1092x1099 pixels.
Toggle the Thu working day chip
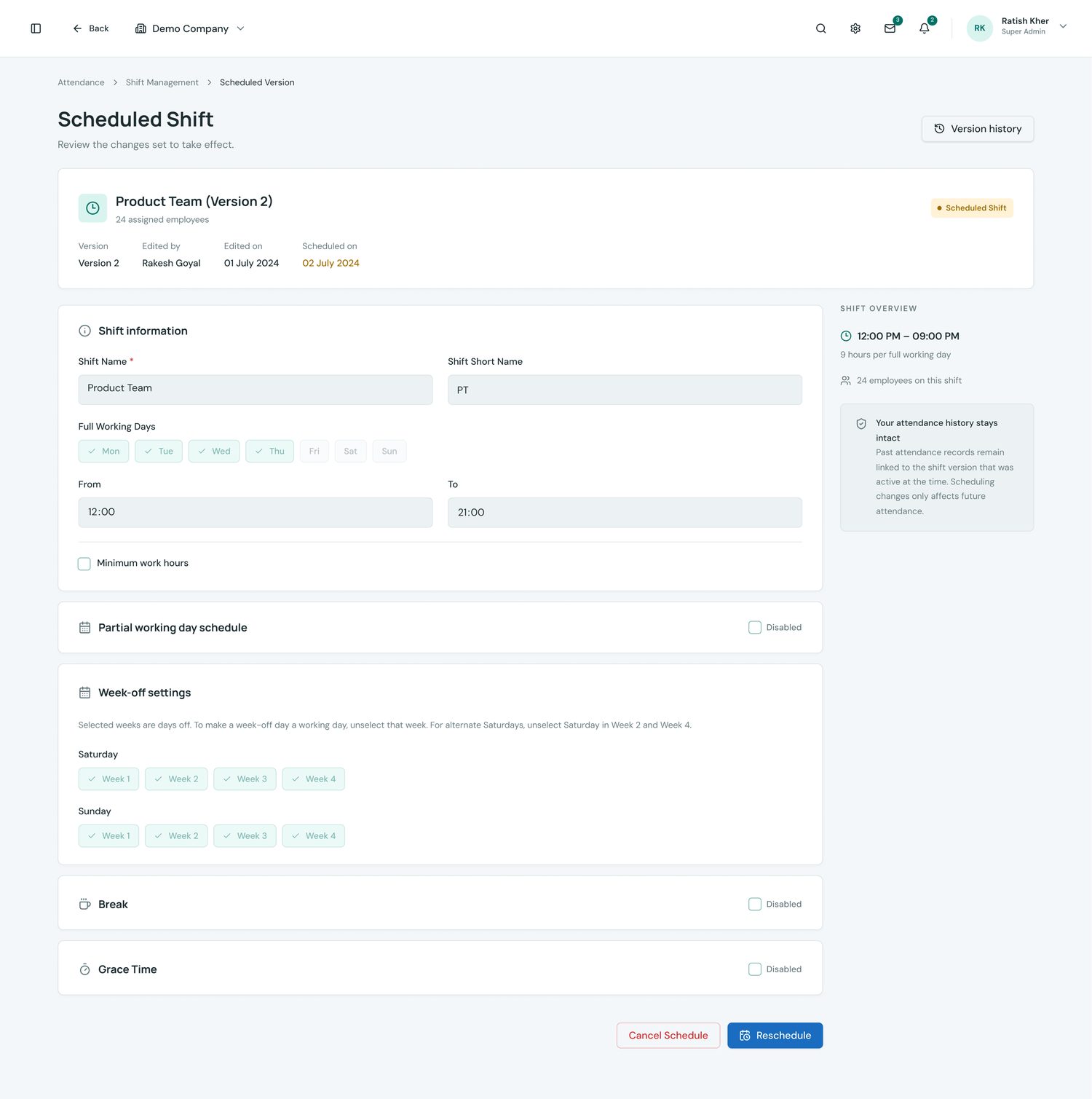click(x=269, y=452)
